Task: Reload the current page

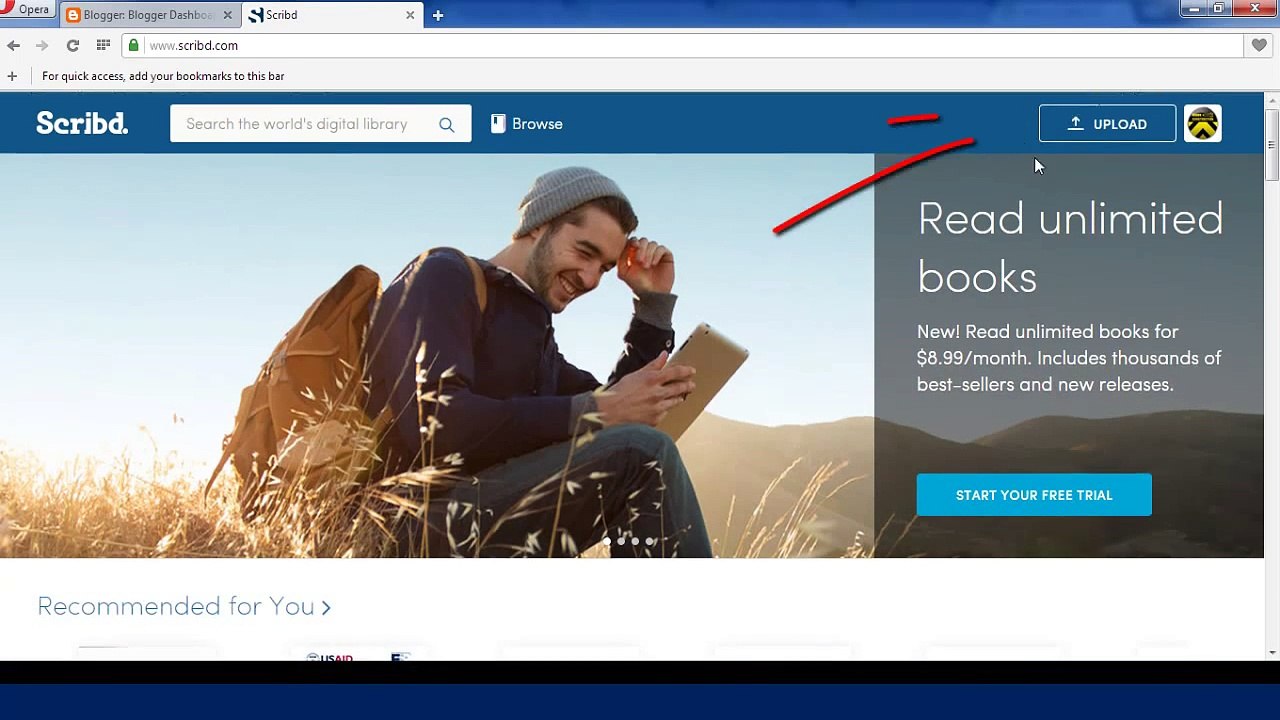Action: pos(72,45)
